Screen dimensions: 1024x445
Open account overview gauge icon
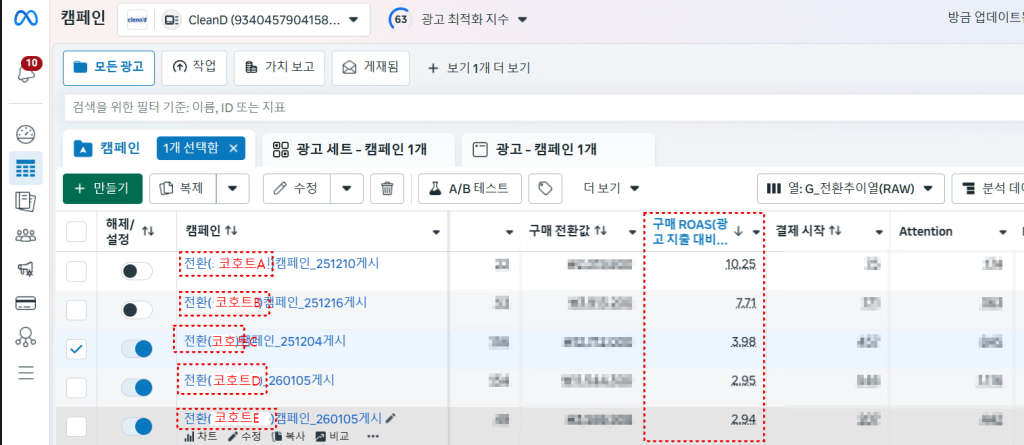click(26, 135)
